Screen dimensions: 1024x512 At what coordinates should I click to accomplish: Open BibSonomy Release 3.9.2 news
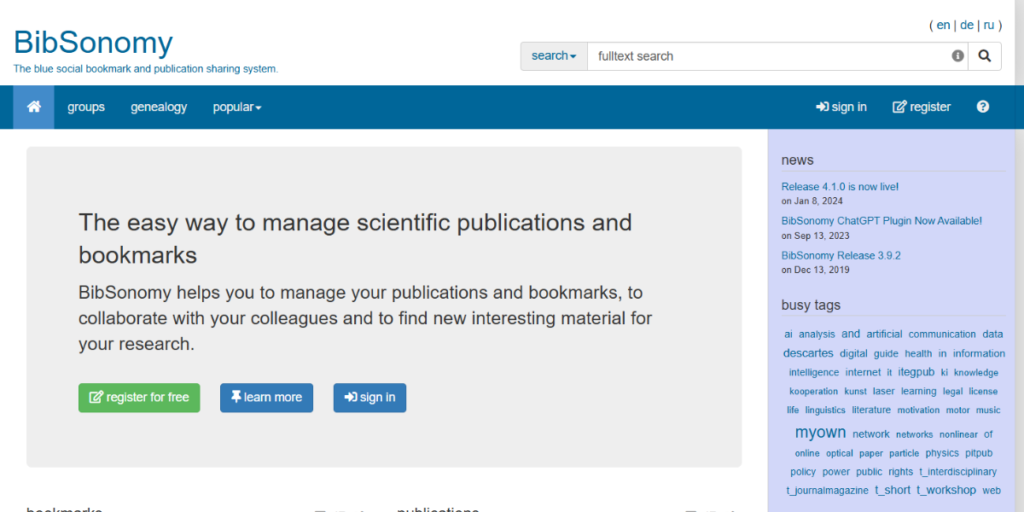click(841, 256)
